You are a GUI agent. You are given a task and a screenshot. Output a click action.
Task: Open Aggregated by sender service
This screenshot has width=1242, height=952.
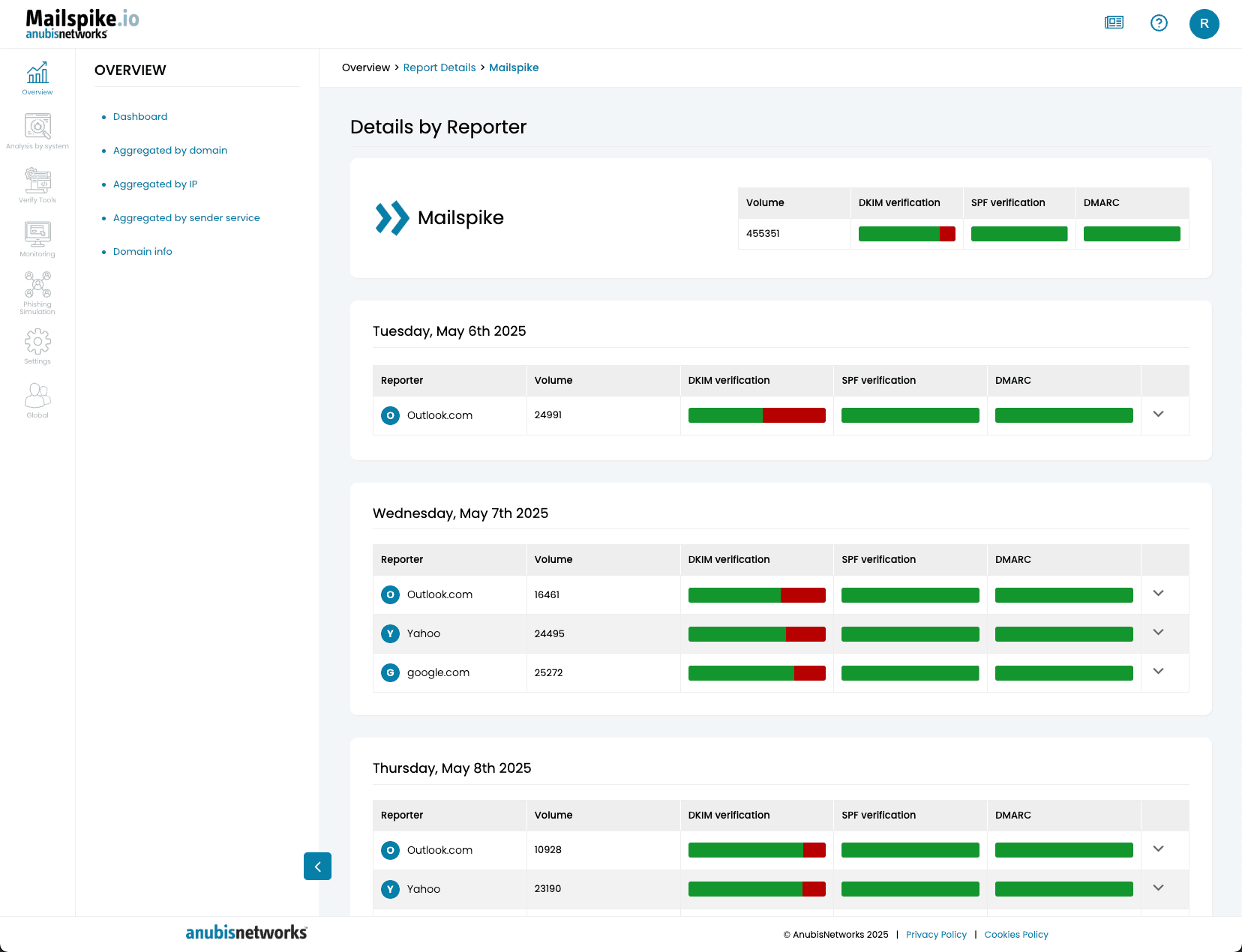pyautogui.click(x=187, y=218)
